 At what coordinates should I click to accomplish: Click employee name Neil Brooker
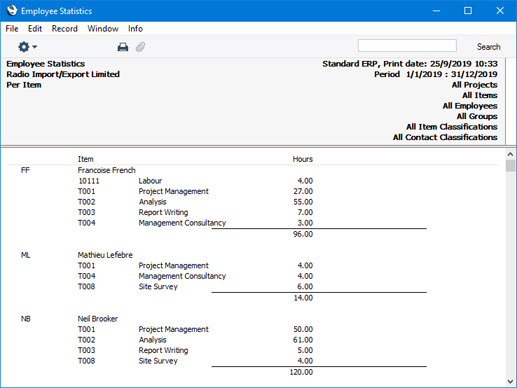click(x=98, y=319)
